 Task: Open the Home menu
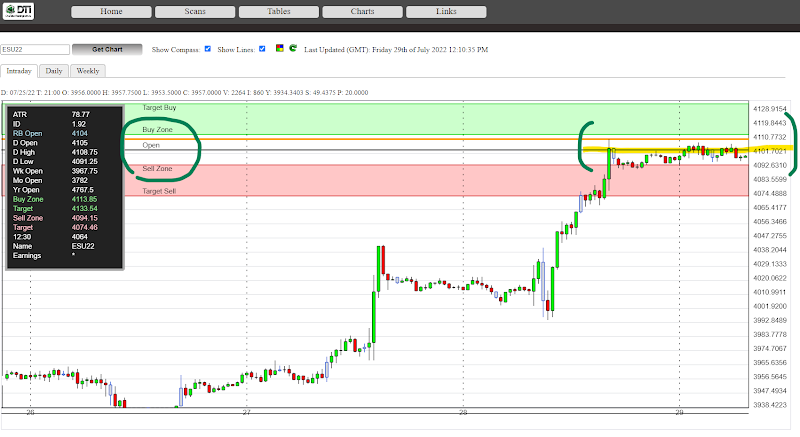pos(111,12)
